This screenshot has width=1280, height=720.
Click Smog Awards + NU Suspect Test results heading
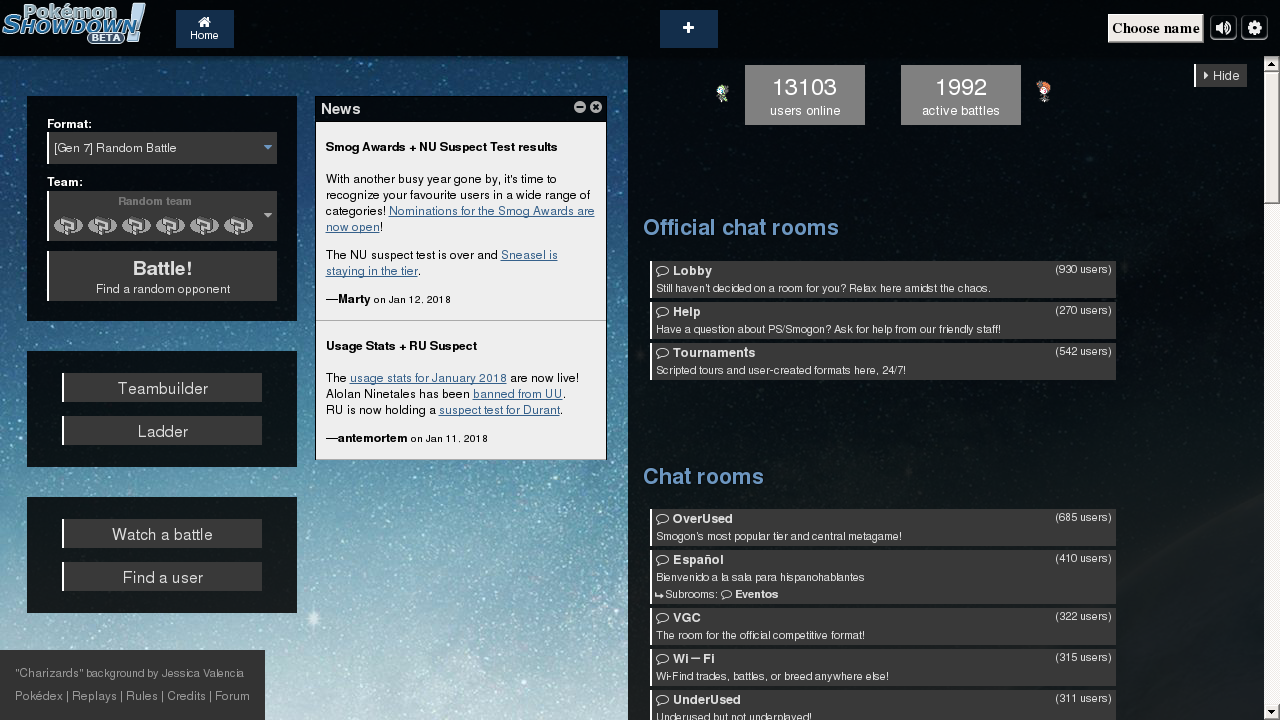click(441, 147)
